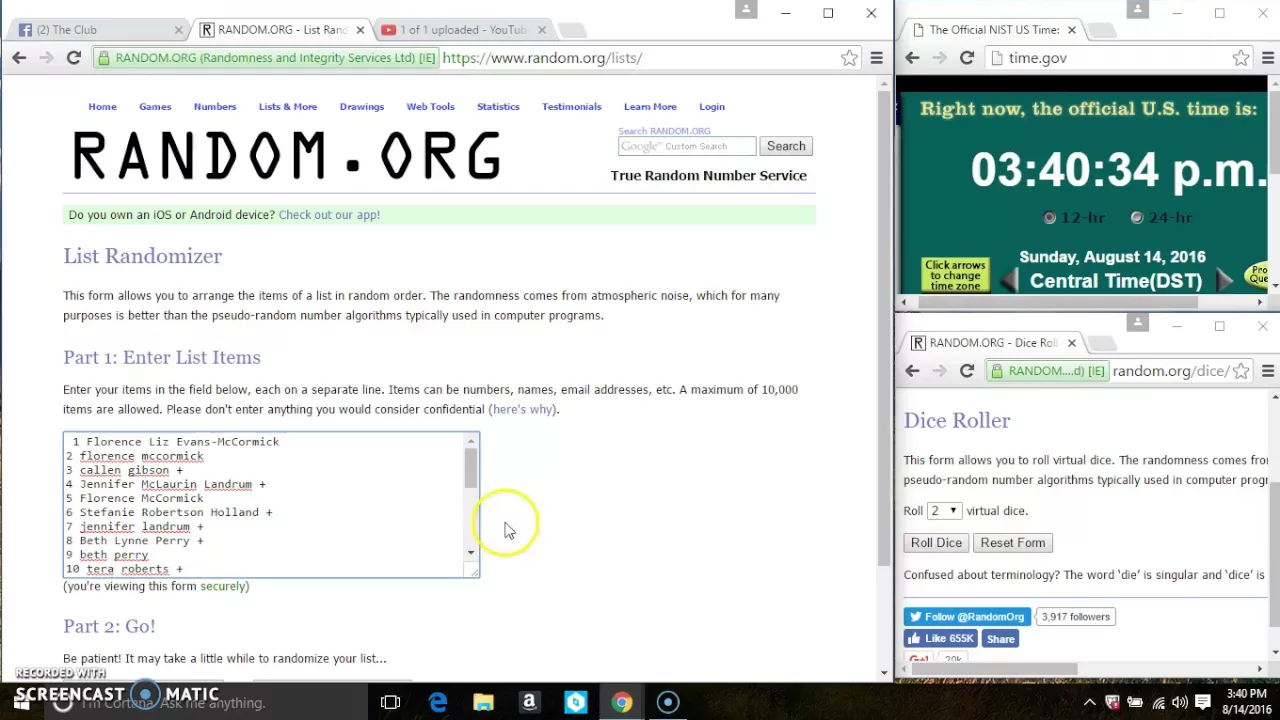Image resolution: width=1280 pixels, height=720 pixels.
Task: Open the new tab button in main window
Action: (x=571, y=30)
